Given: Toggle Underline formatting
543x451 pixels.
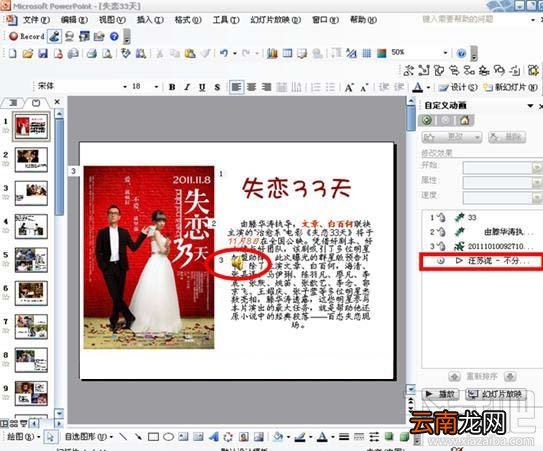Looking at the screenshot, I should 202,87.
